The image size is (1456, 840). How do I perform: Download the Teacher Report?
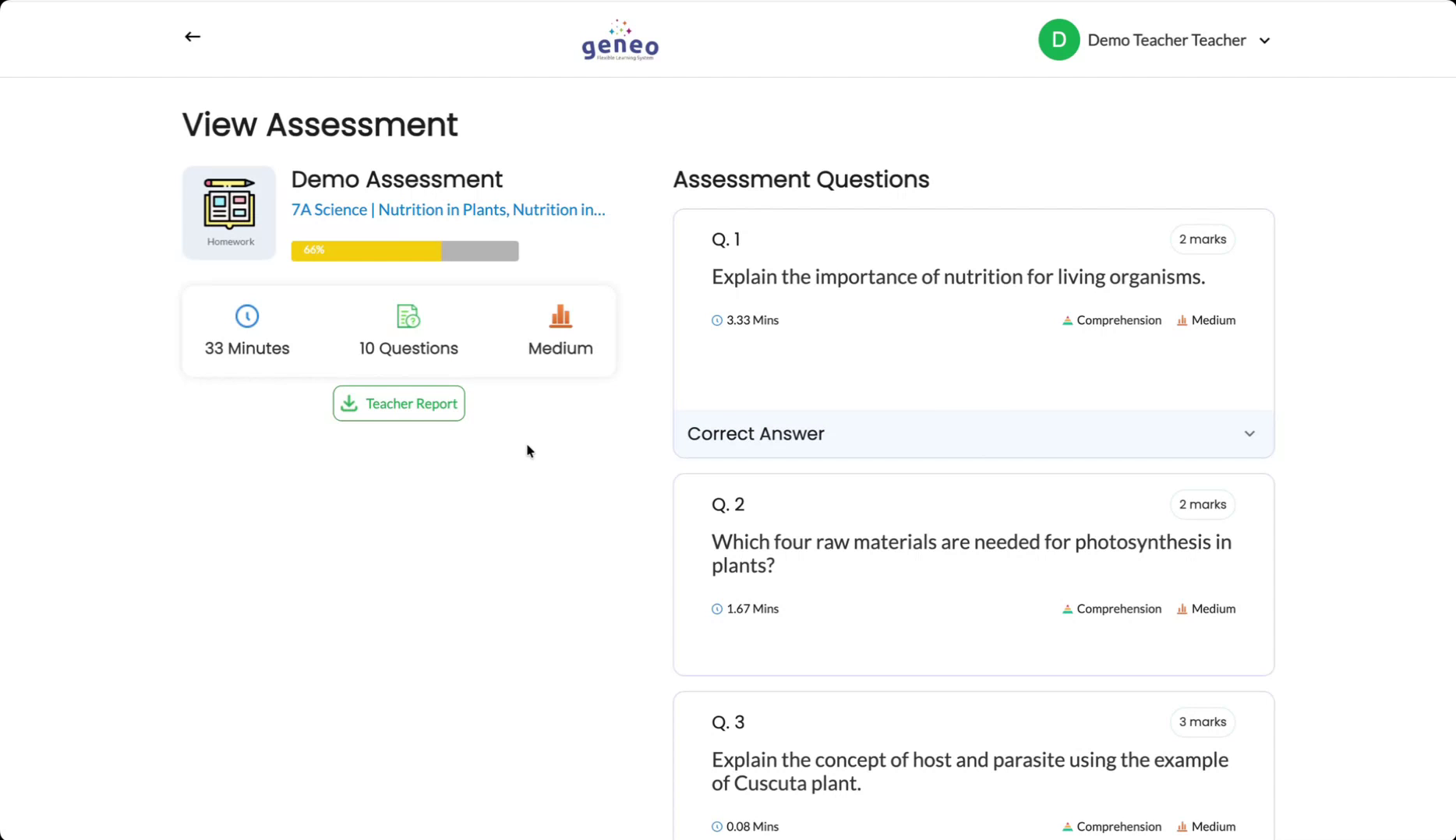pos(399,404)
